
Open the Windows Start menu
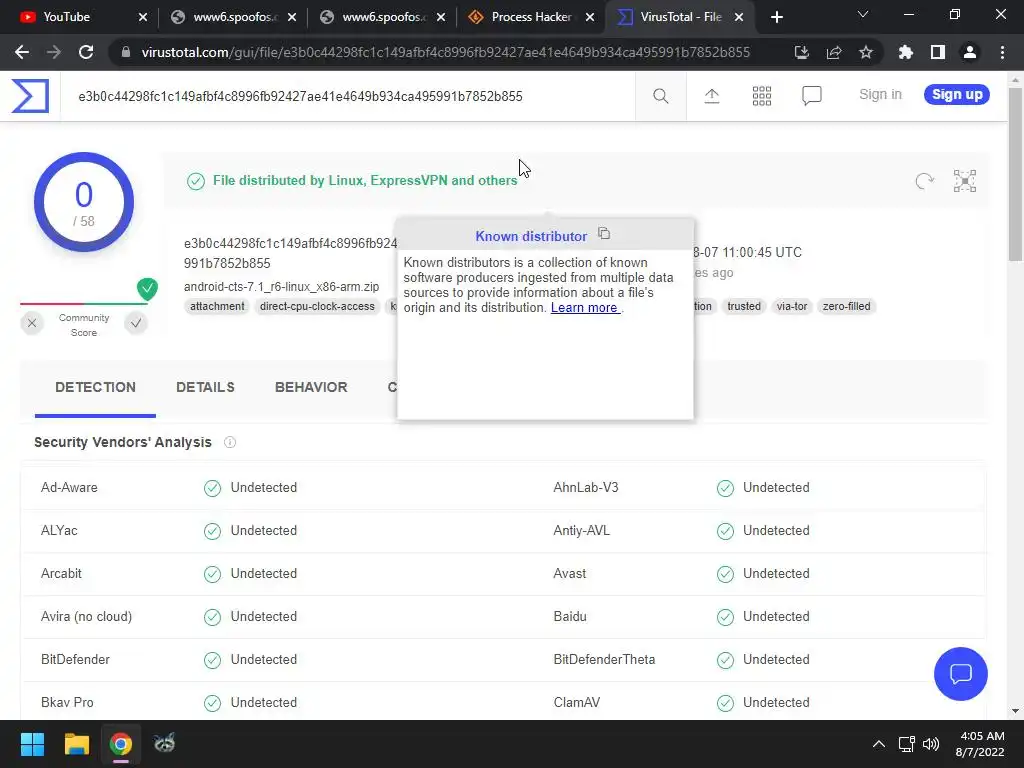(32, 744)
